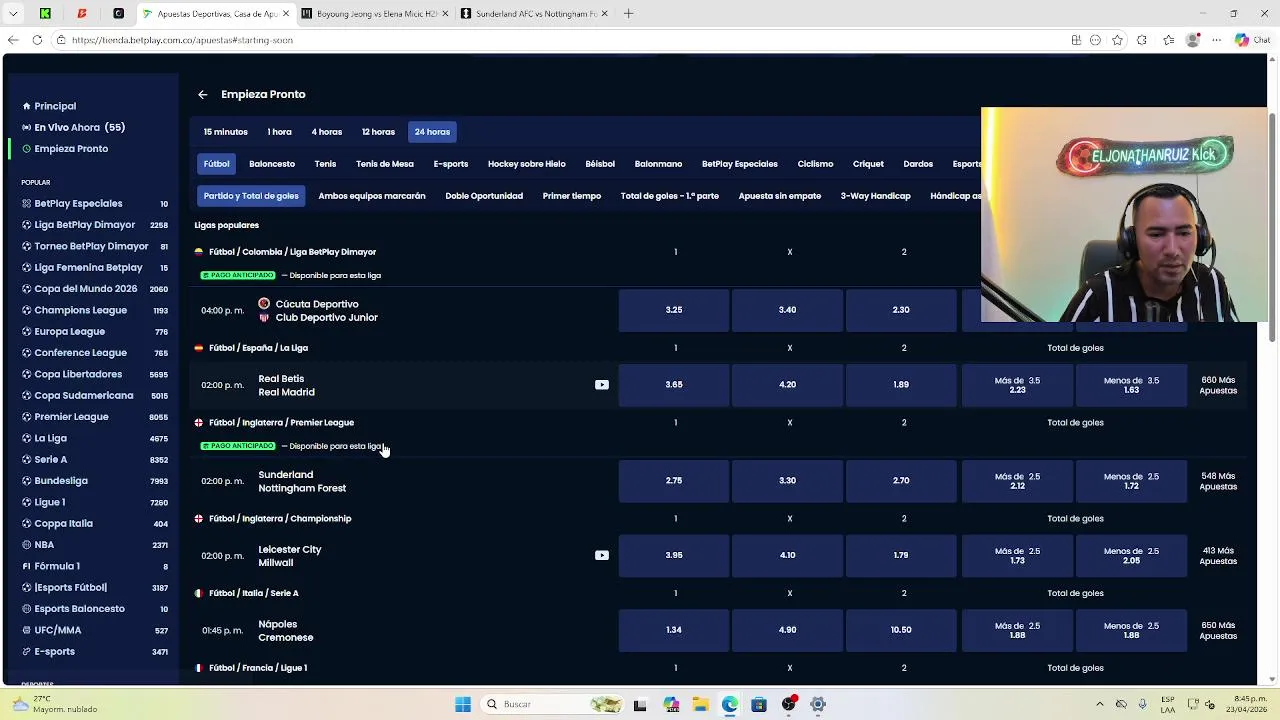Screen dimensions: 1280x720
Task: Select the 4 horas time filter
Action: point(326,132)
